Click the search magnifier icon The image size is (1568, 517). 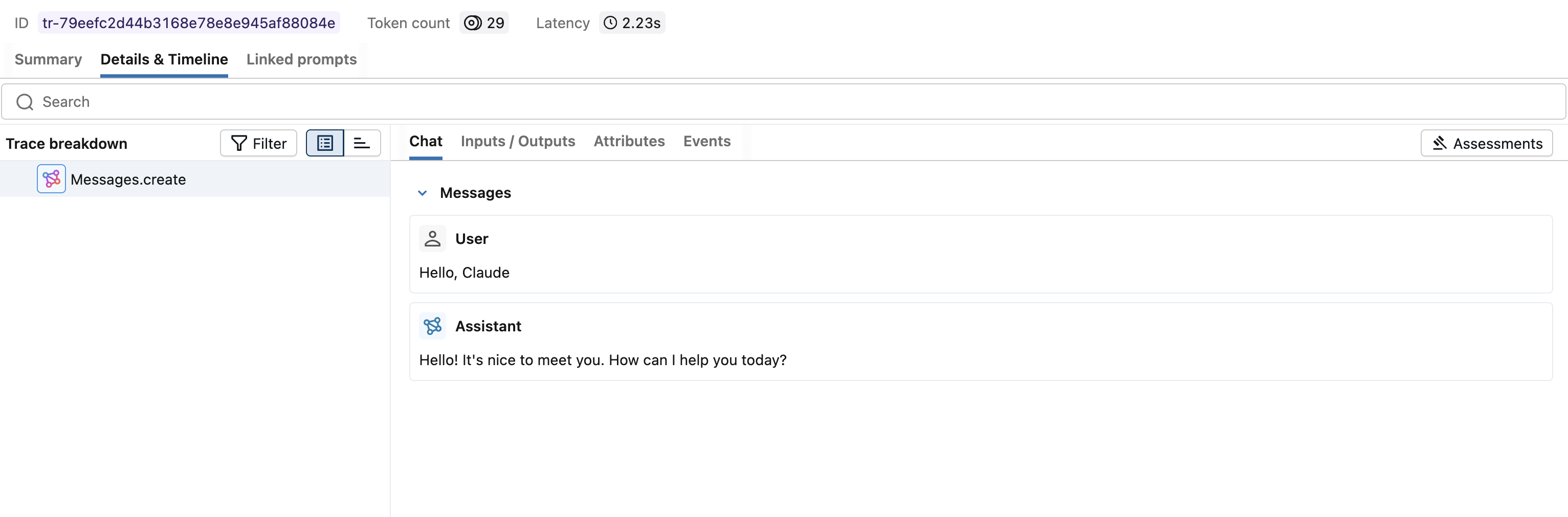click(x=25, y=102)
